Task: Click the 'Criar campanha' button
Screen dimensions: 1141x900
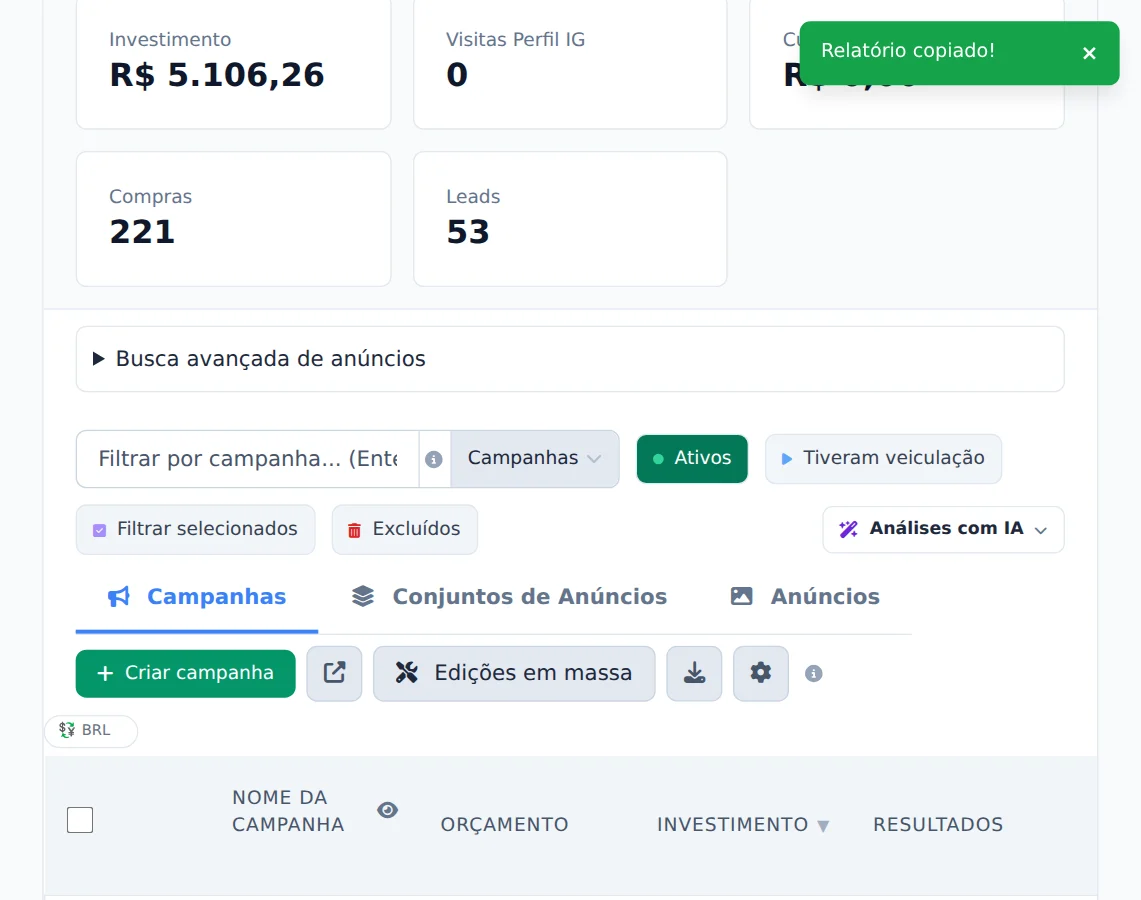Action: [186, 673]
